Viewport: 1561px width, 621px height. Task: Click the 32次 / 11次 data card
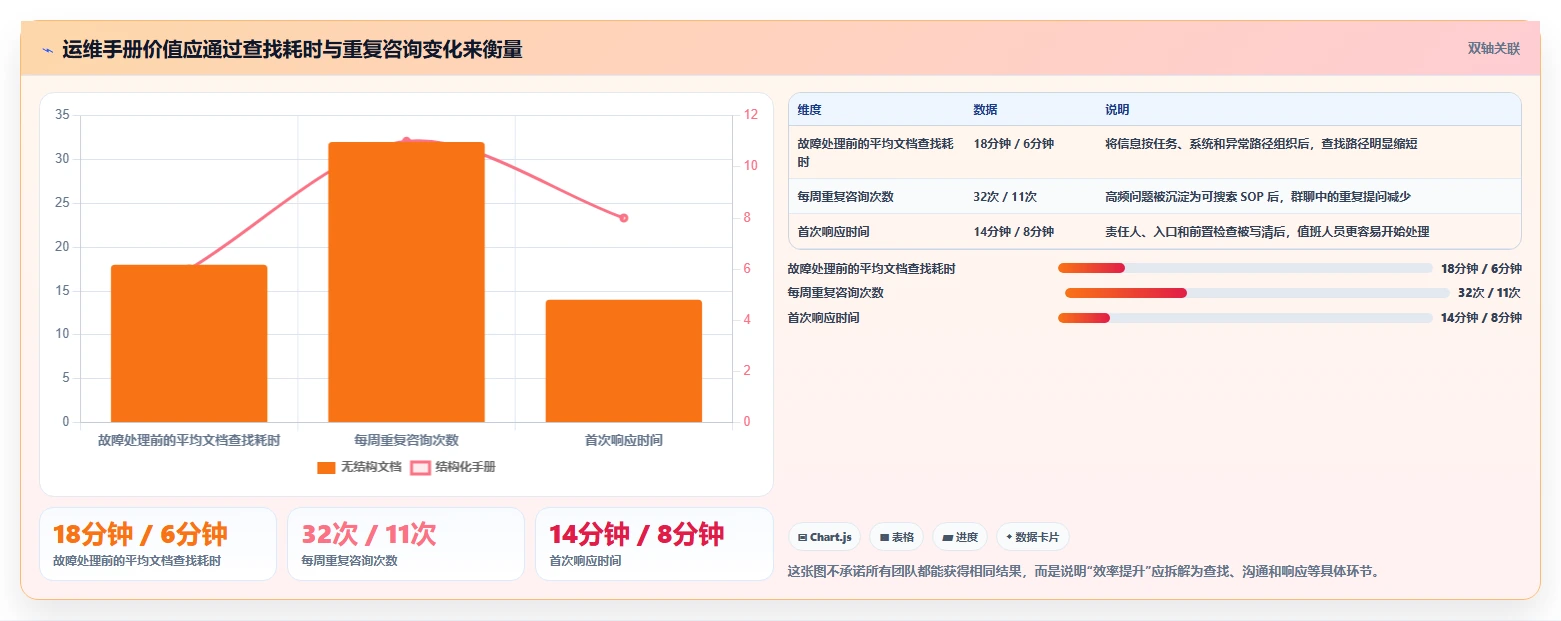tap(406, 544)
